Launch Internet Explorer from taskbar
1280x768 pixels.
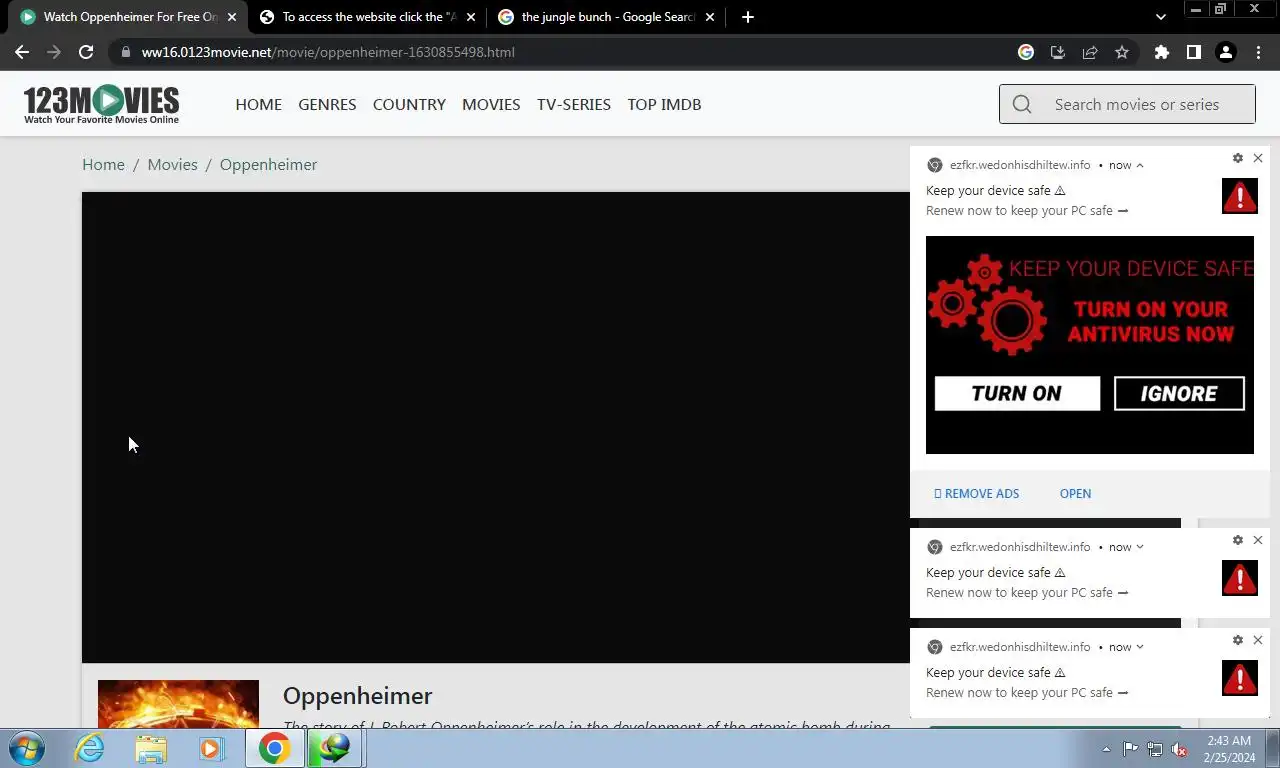click(x=89, y=748)
